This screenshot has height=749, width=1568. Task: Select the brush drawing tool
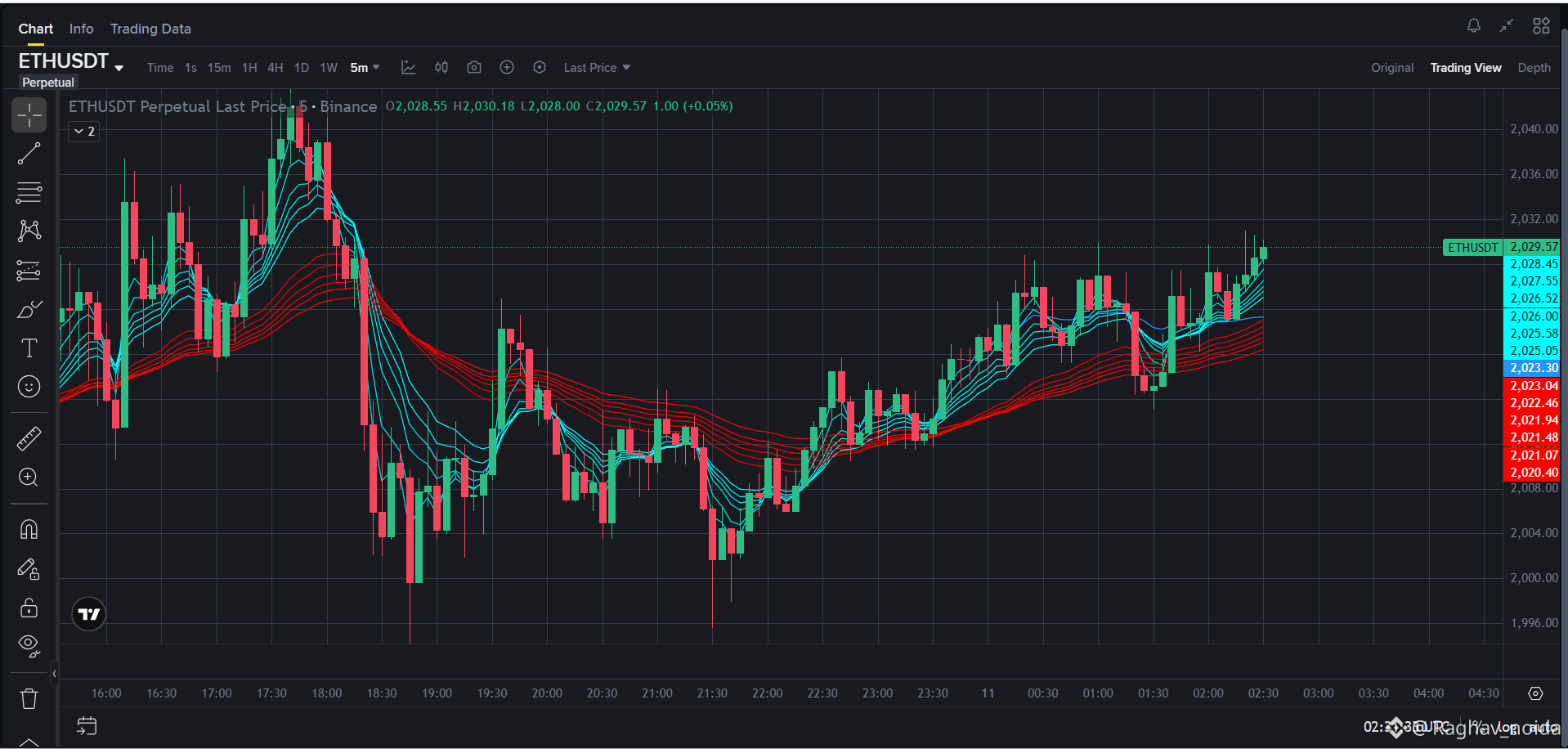click(x=29, y=309)
